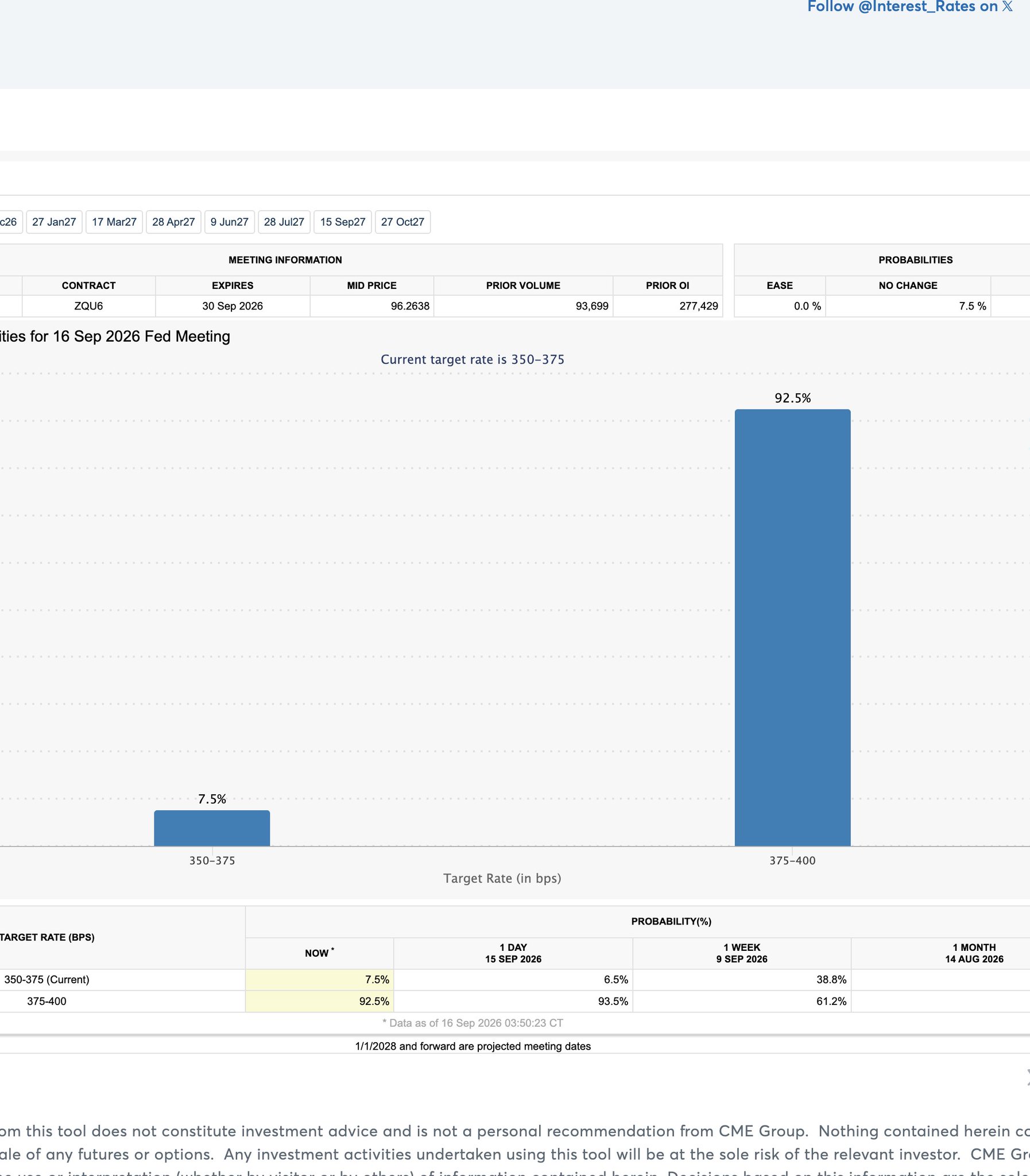This screenshot has width=1030, height=1176.
Task: Open the Follow @Interest_Rates on X link
Action: pos(909,6)
